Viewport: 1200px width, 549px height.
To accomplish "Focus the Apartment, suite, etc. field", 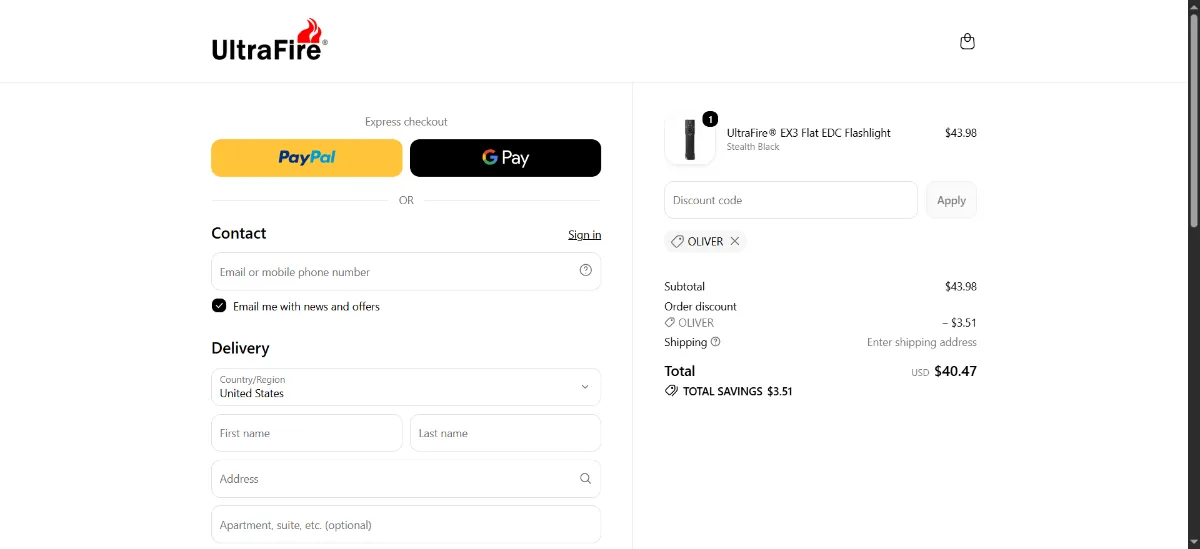I will pyautogui.click(x=406, y=525).
